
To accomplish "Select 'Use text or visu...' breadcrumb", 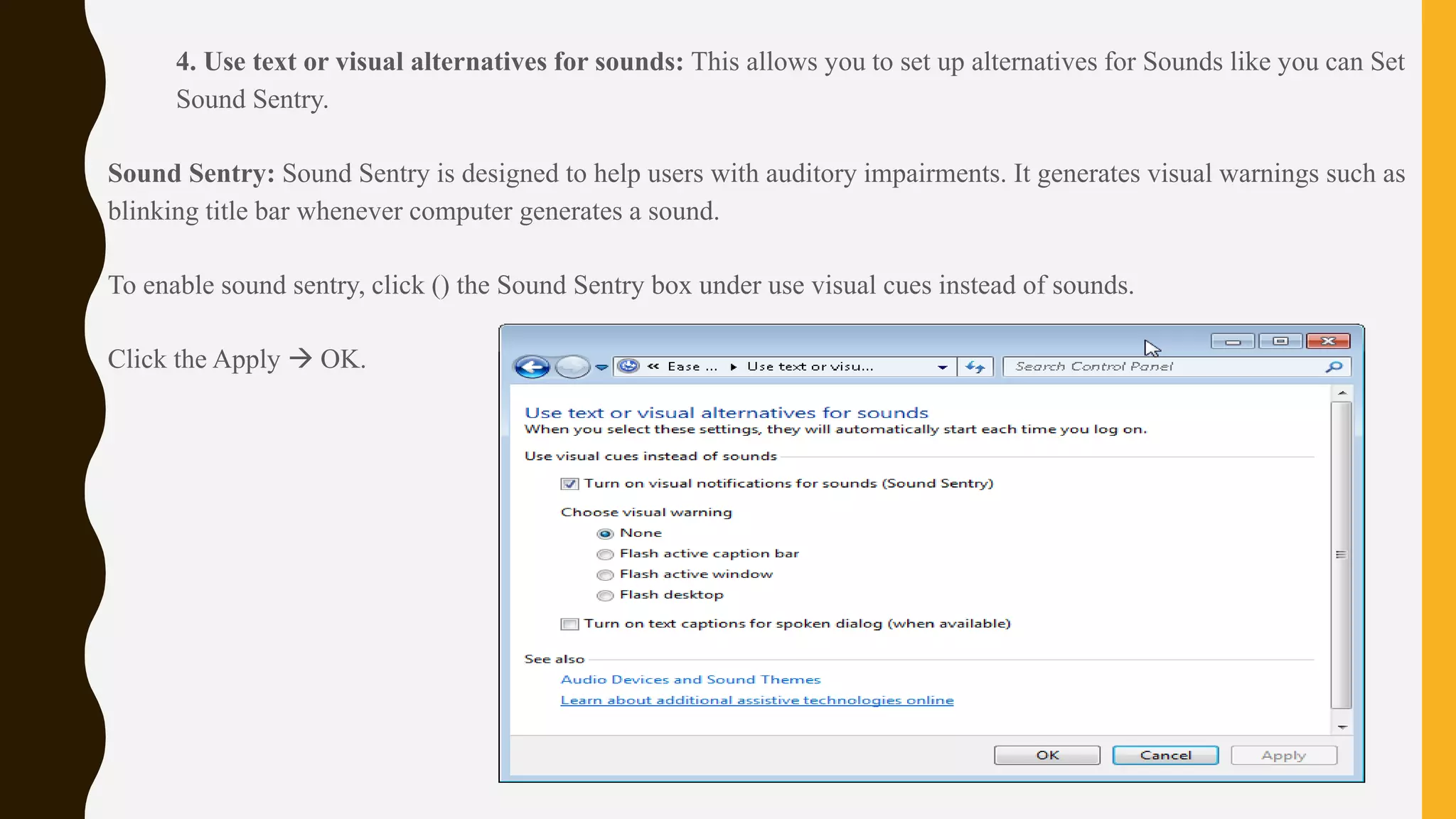I will 810,366.
